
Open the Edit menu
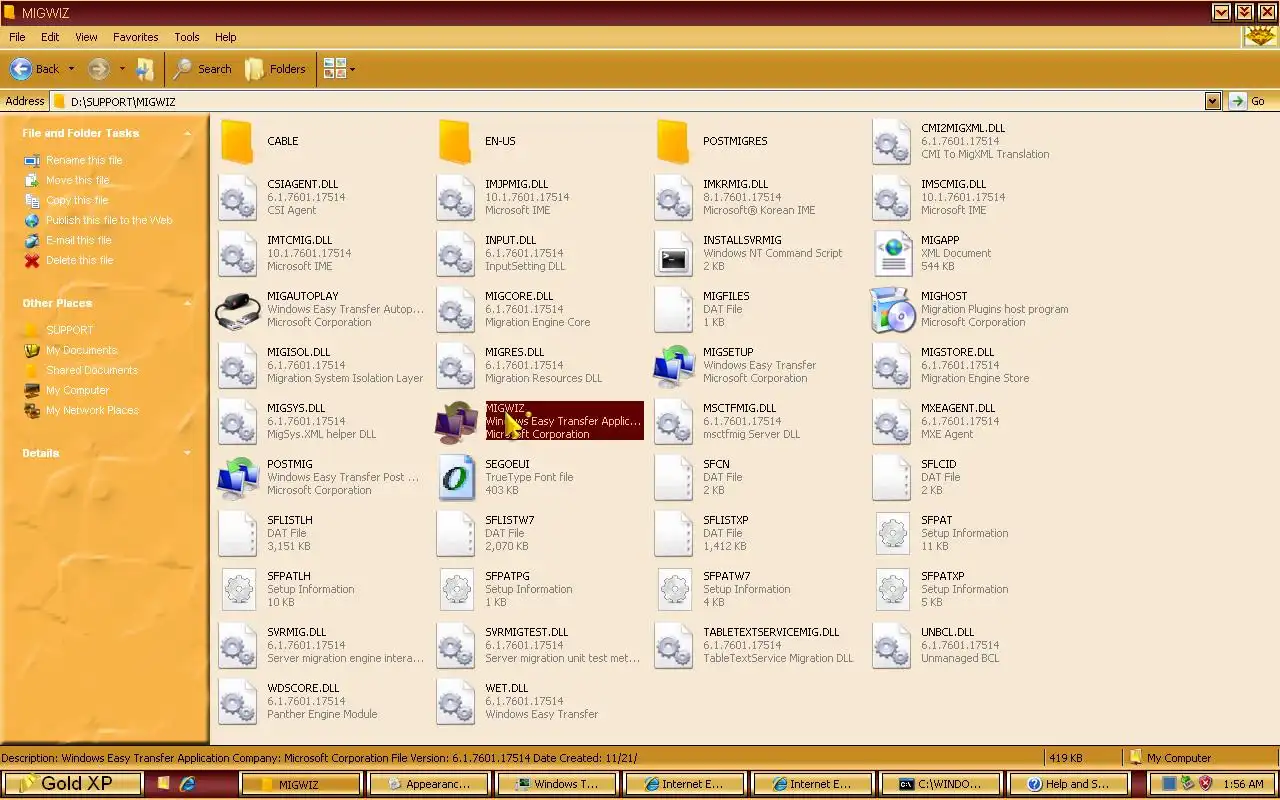pos(50,37)
